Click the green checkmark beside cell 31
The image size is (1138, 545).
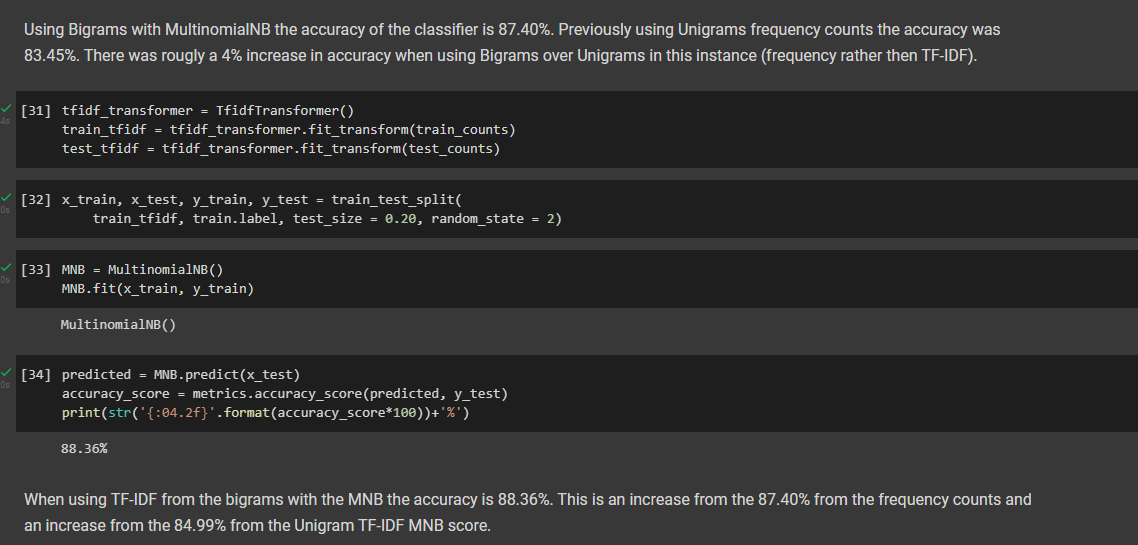6,109
